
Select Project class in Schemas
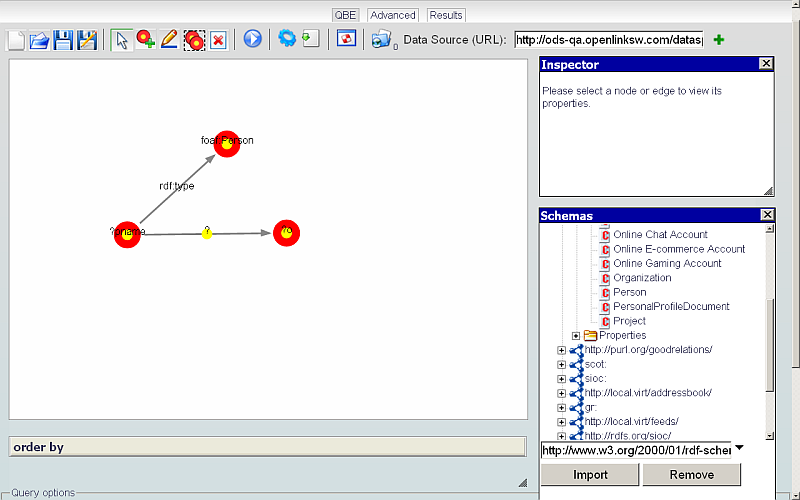[629, 321]
